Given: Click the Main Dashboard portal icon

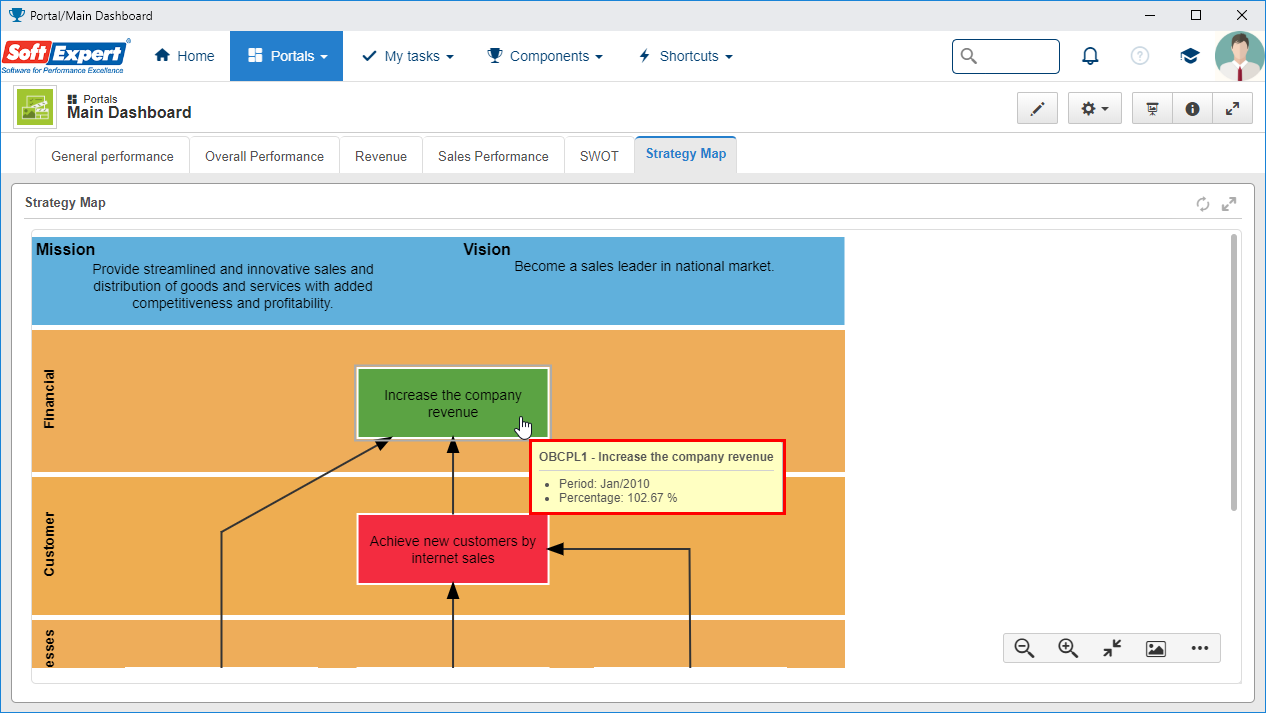Looking at the screenshot, I should pyautogui.click(x=35, y=107).
